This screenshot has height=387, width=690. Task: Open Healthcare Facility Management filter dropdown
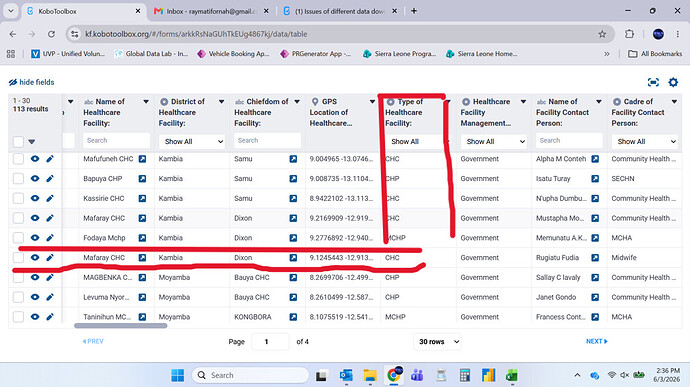[x=494, y=141]
